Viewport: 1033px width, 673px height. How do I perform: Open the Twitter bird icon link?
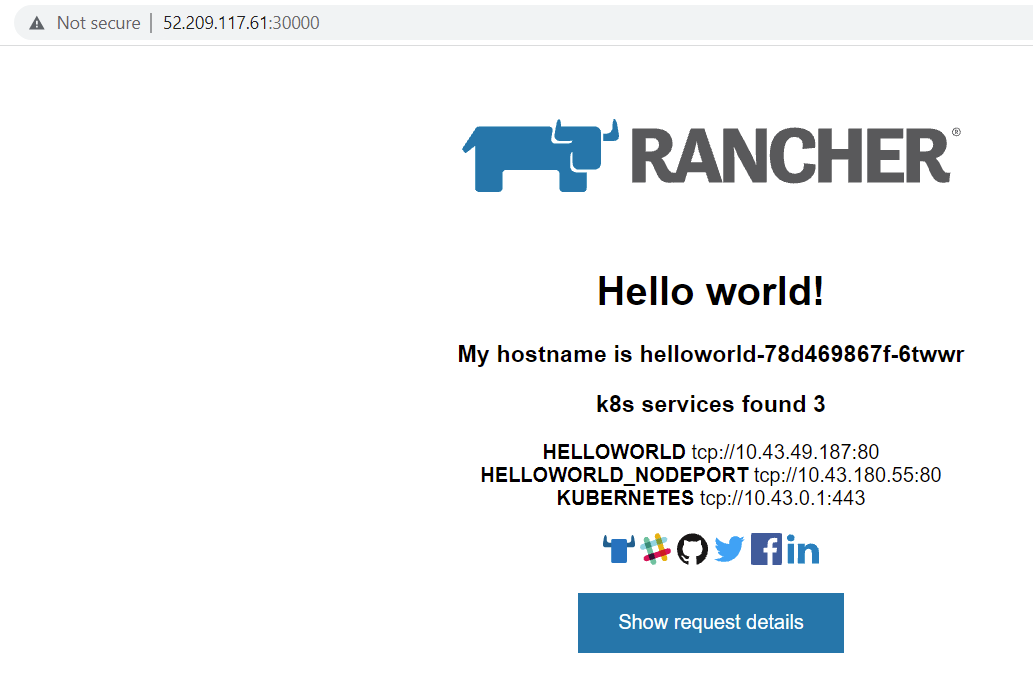coord(729,549)
